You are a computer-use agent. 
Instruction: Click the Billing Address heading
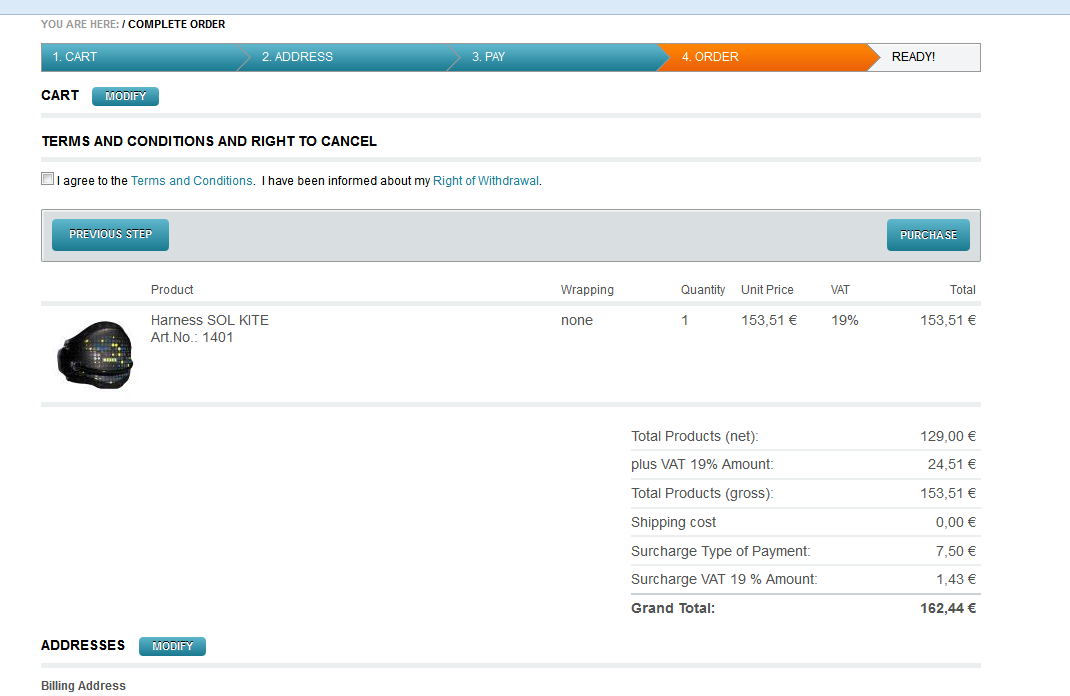[x=83, y=686]
